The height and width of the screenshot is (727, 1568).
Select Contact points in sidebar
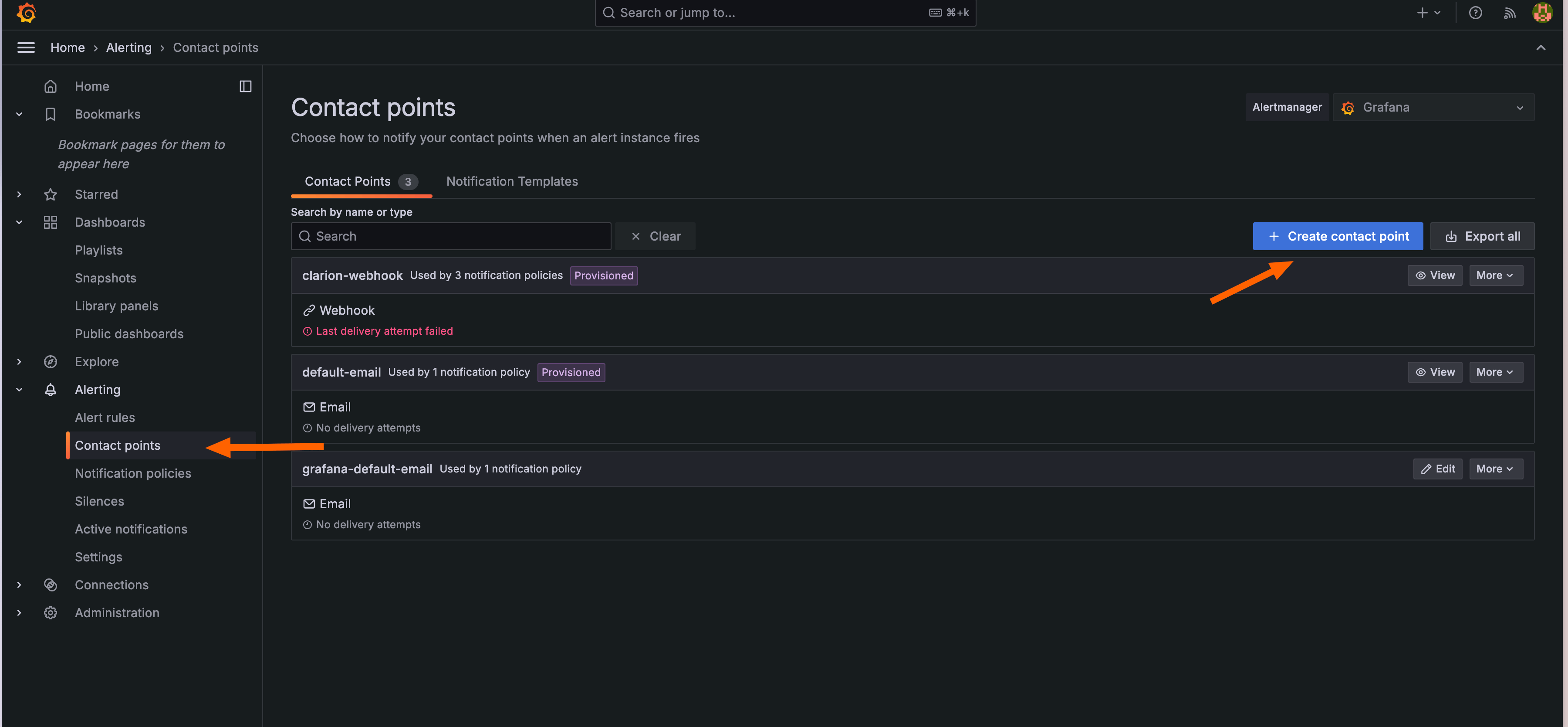pyautogui.click(x=118, y=446)
